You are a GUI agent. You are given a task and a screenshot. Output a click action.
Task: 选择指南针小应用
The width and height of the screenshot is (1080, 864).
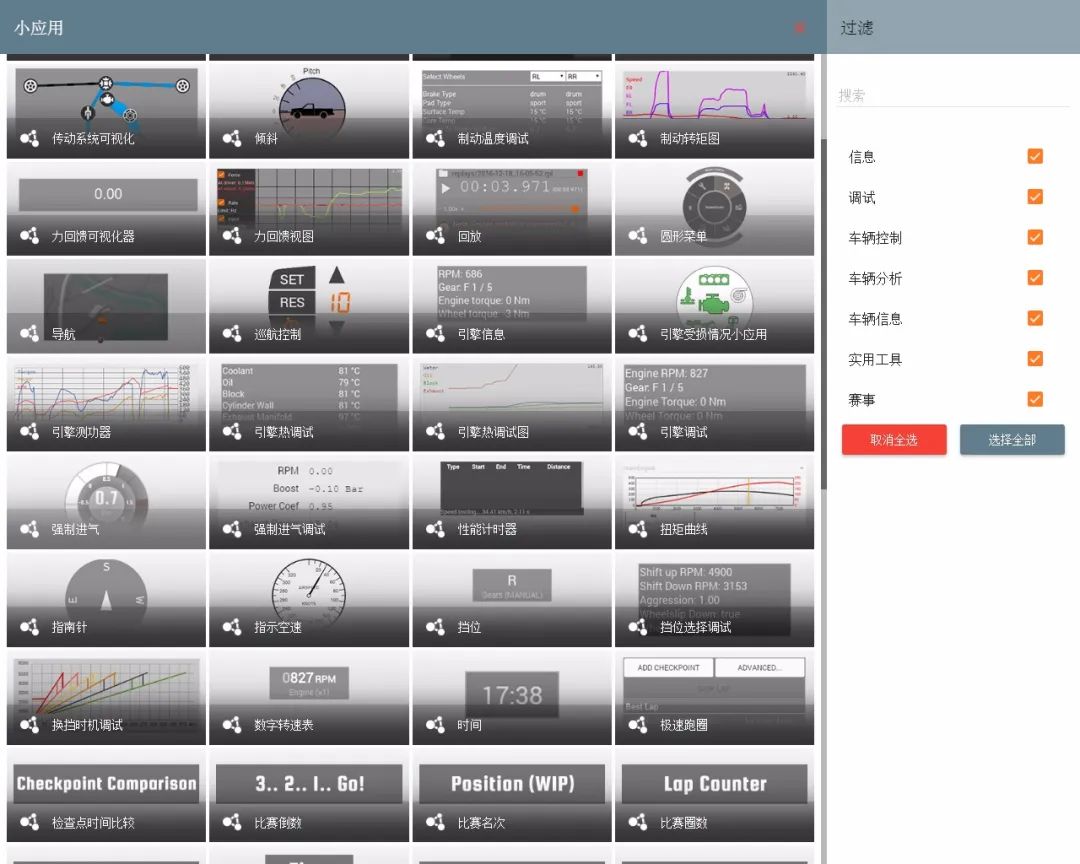105,600
